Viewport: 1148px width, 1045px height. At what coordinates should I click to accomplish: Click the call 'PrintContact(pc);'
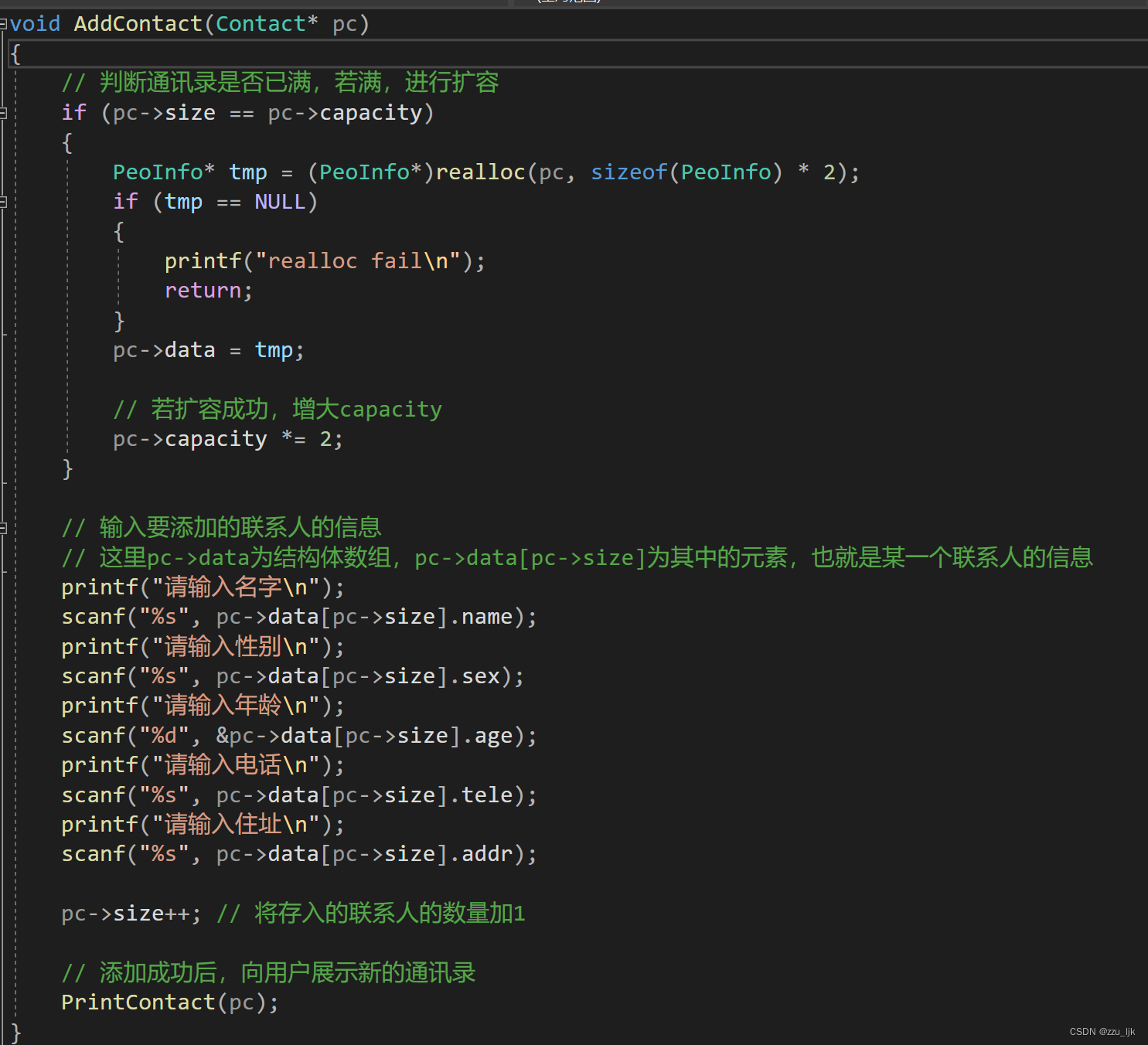pos(170,1002)
